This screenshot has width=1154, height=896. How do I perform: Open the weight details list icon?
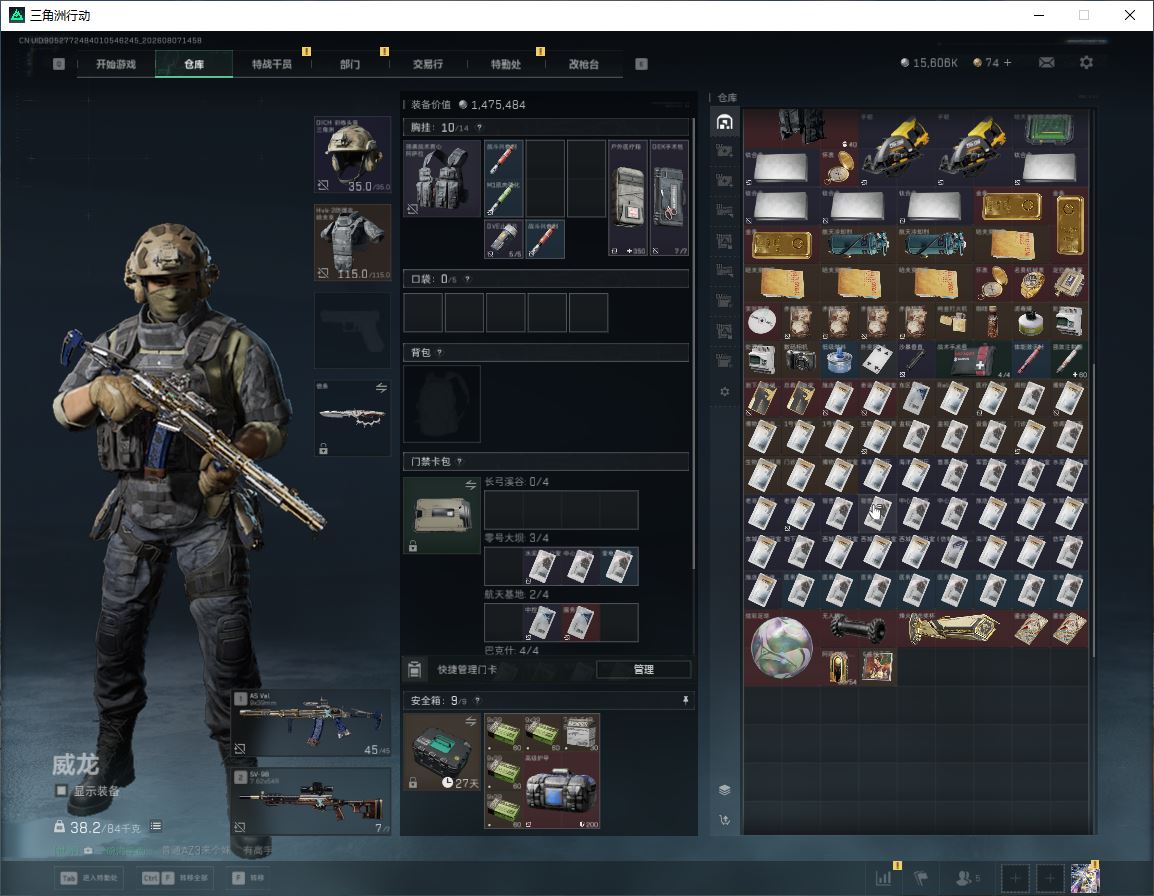coord(156,826)
